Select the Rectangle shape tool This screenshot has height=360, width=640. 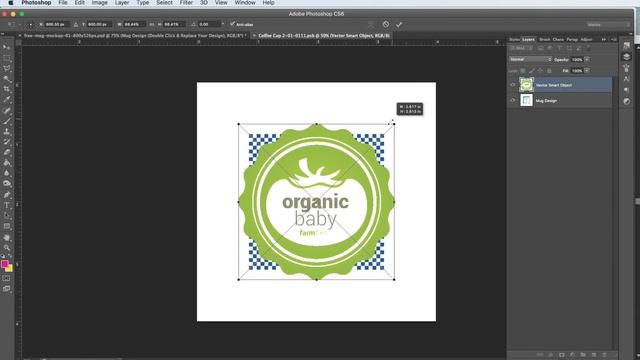(7, 227)
